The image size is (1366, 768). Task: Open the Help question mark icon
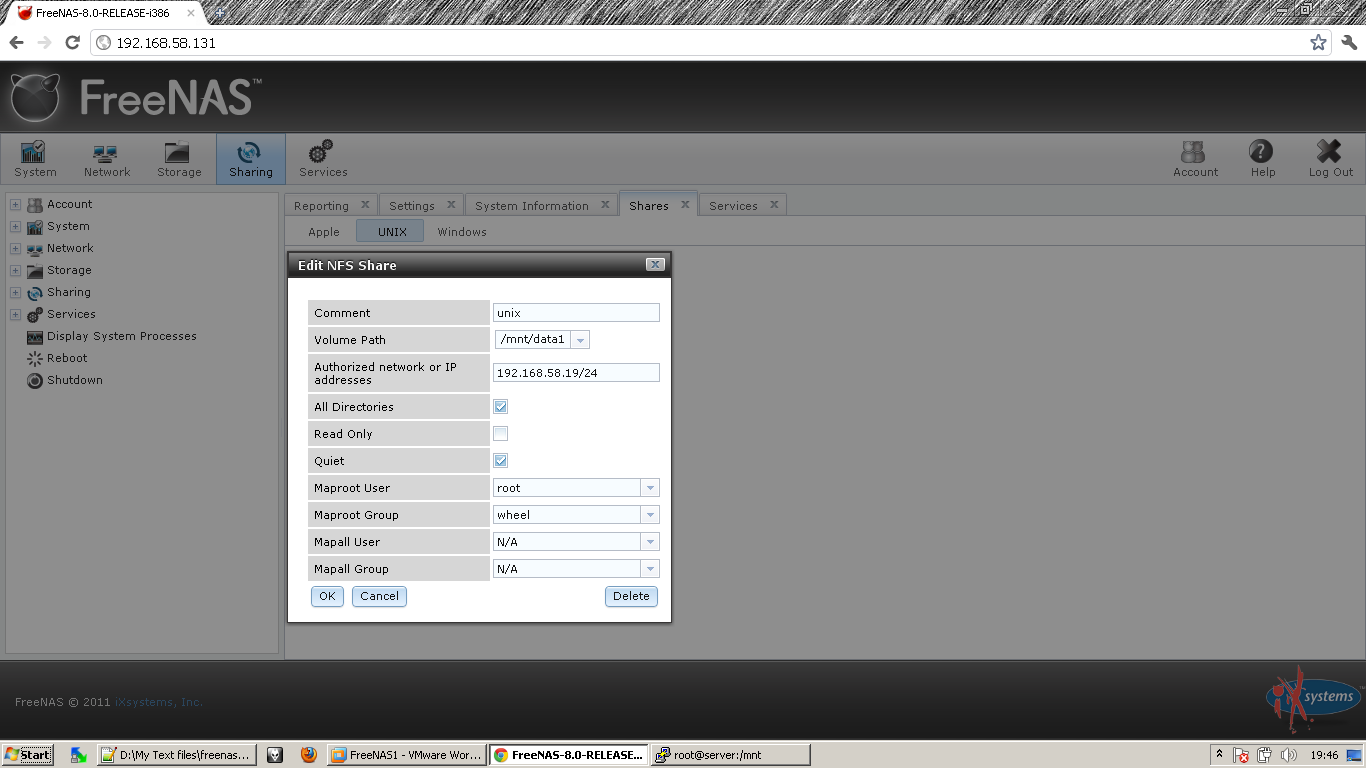[x=1262, y=159]
